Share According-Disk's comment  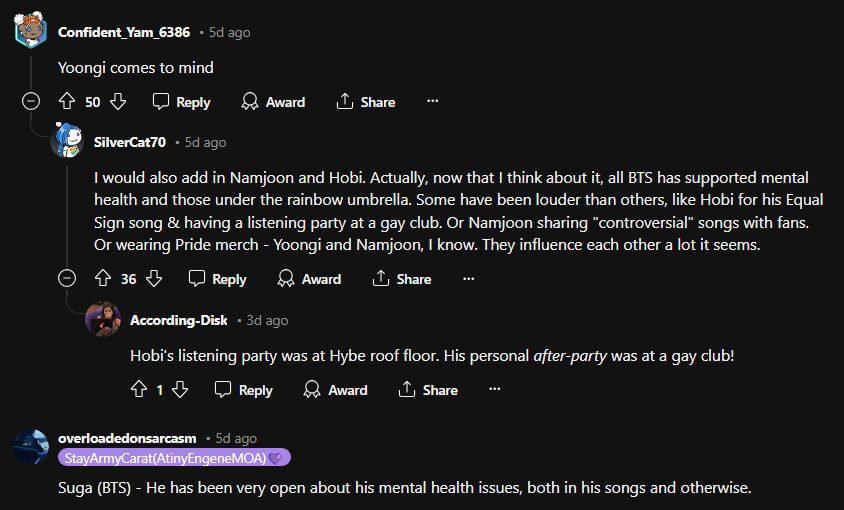click(428, 390)
